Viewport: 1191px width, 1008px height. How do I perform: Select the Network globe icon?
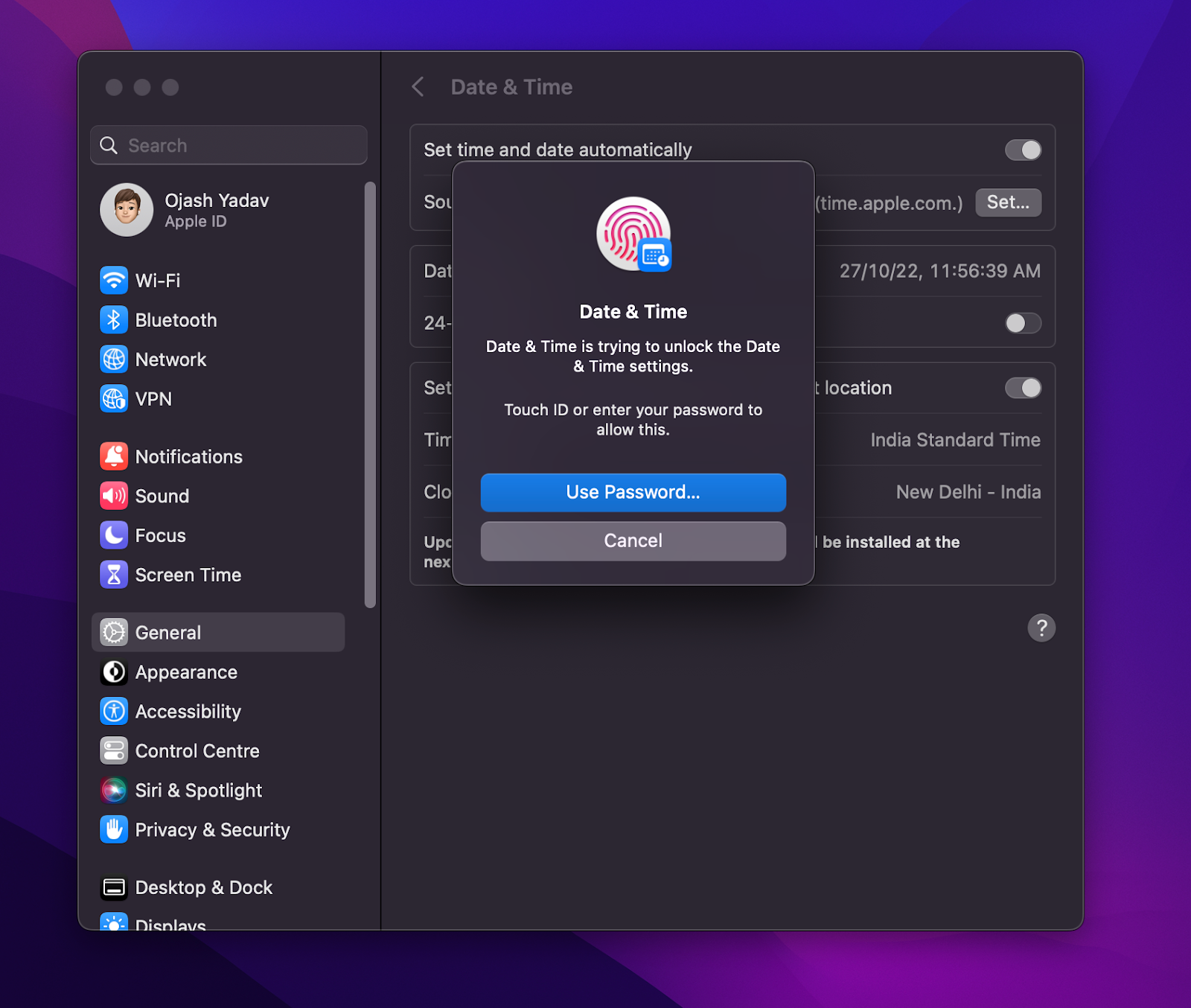coord(113,360)
